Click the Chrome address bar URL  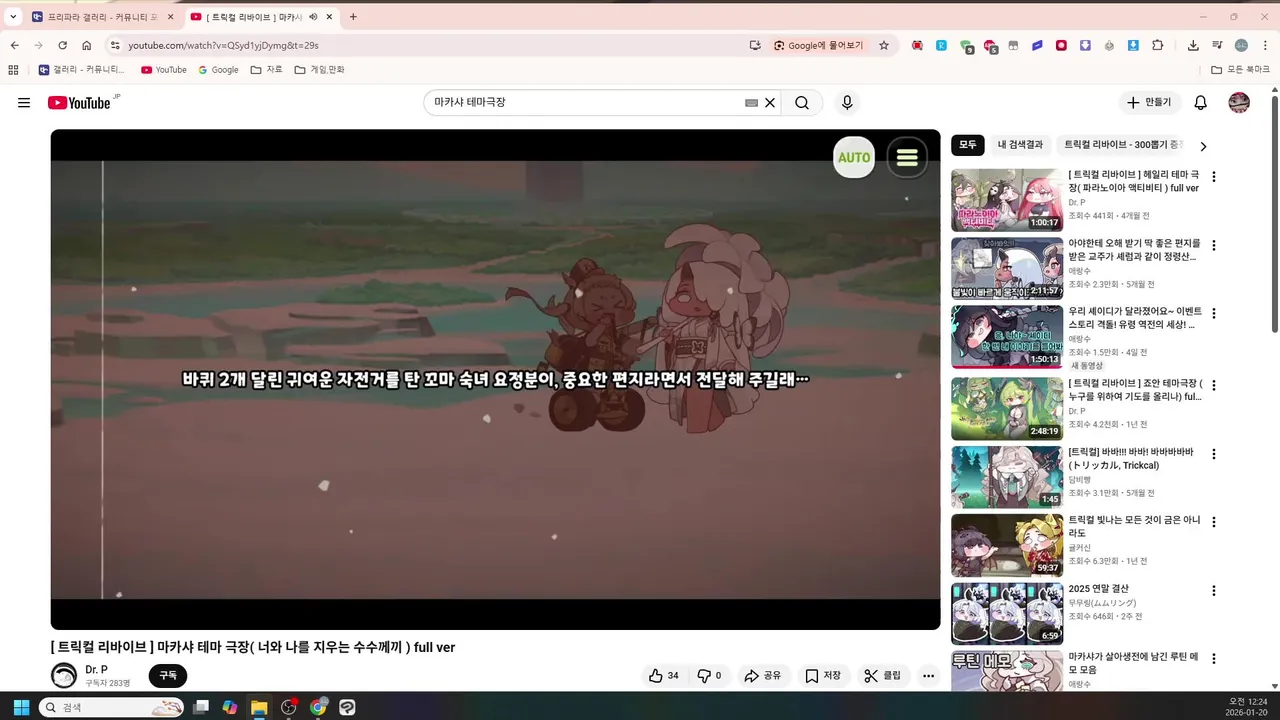[x=223, y=45]
